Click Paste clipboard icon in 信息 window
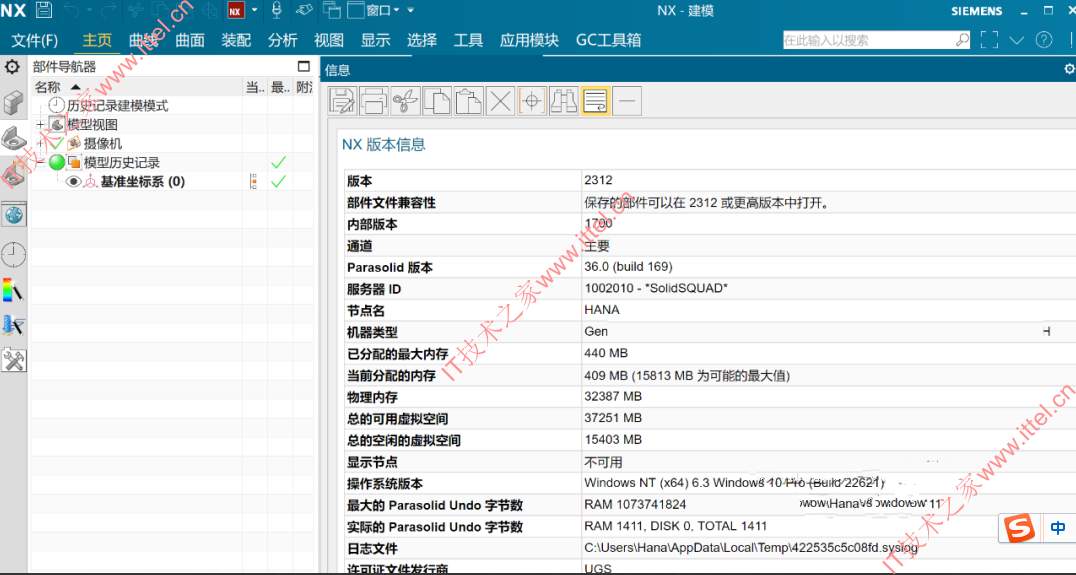 [x=469, y=101]
